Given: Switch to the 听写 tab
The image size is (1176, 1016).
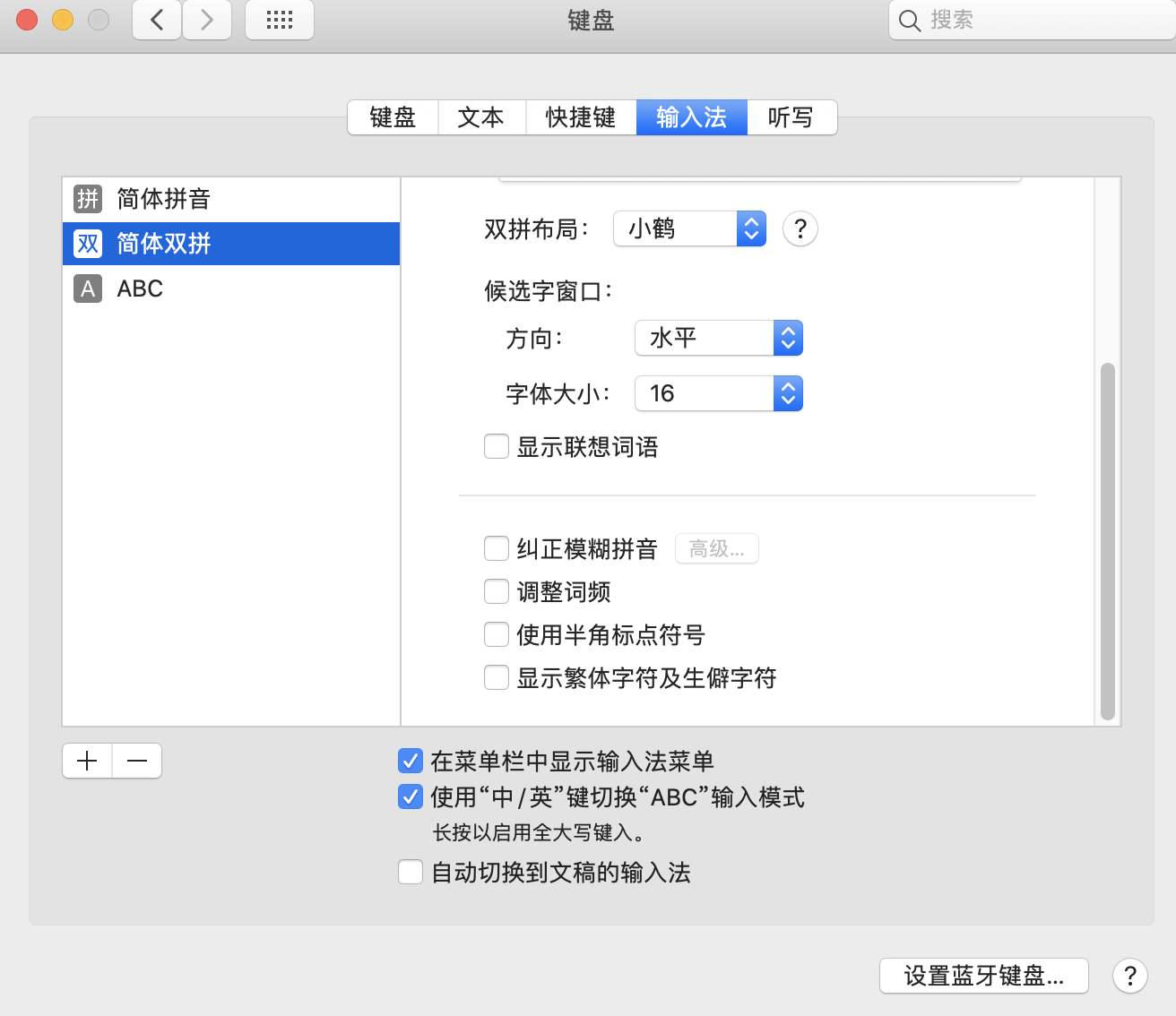Looking at the screenshot, I should pos(791,117).
